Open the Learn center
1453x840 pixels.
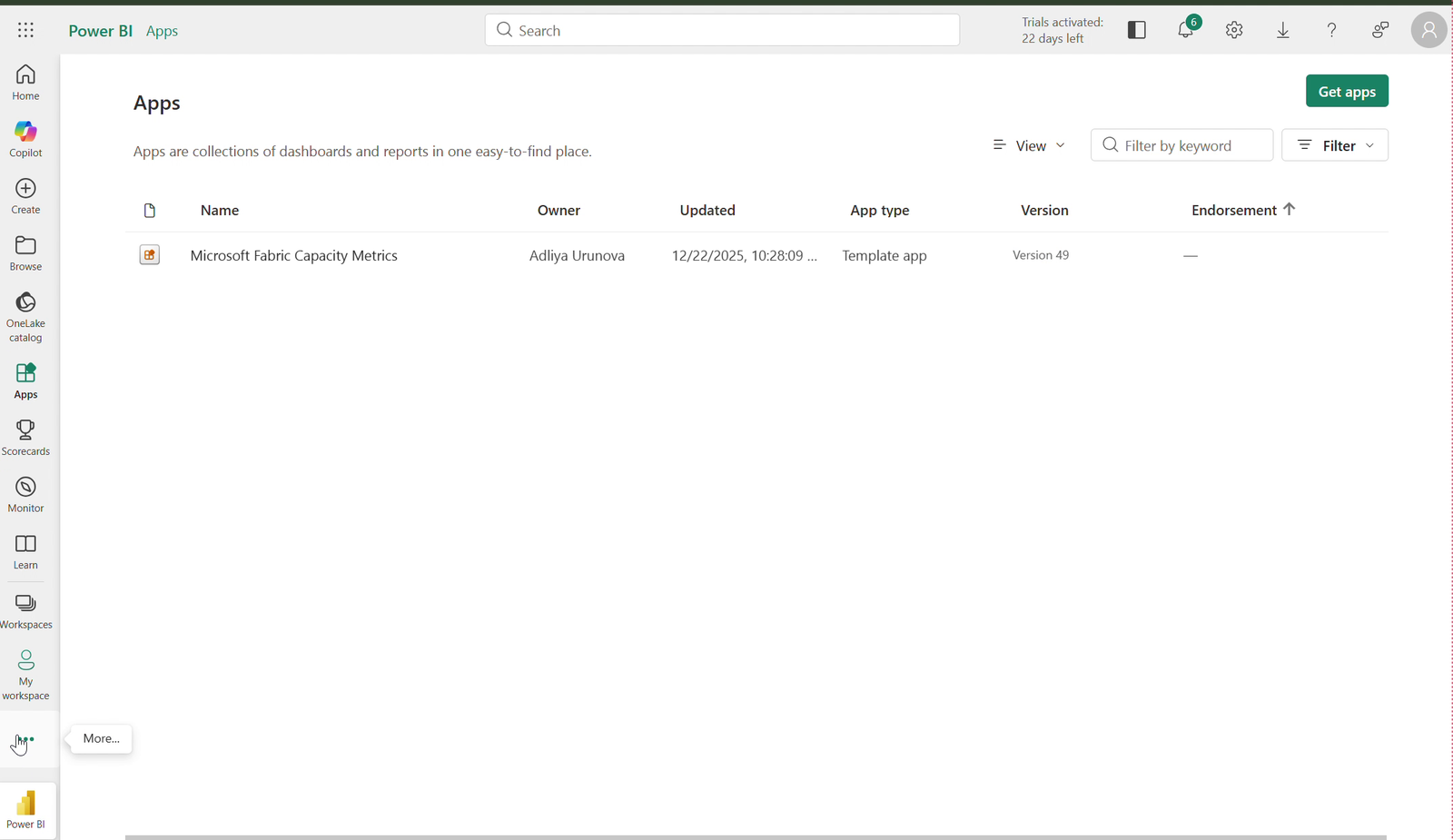(x=25, y=551)
